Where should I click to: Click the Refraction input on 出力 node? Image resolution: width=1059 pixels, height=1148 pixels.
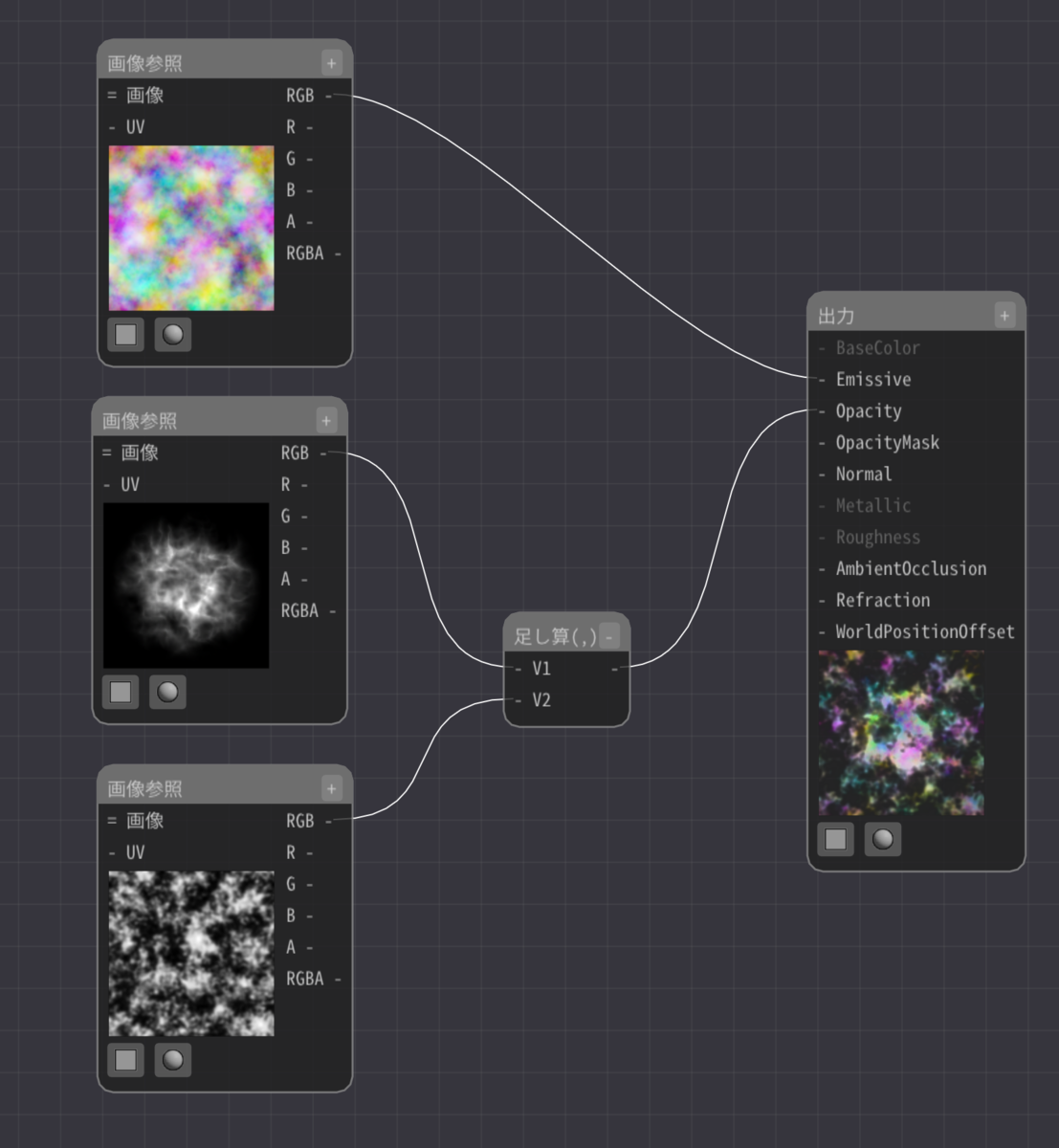tap(875, 600)
